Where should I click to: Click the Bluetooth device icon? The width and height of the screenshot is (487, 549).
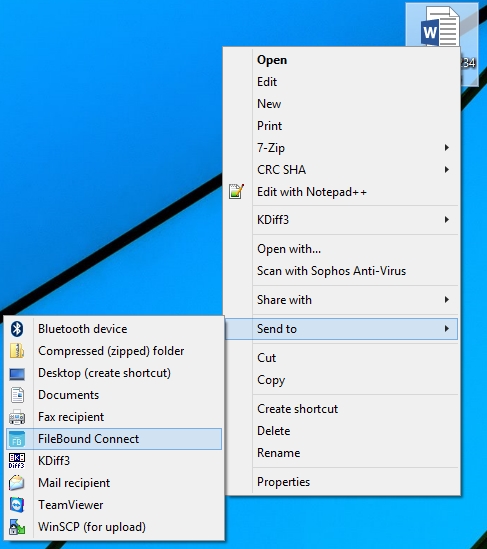17,329
